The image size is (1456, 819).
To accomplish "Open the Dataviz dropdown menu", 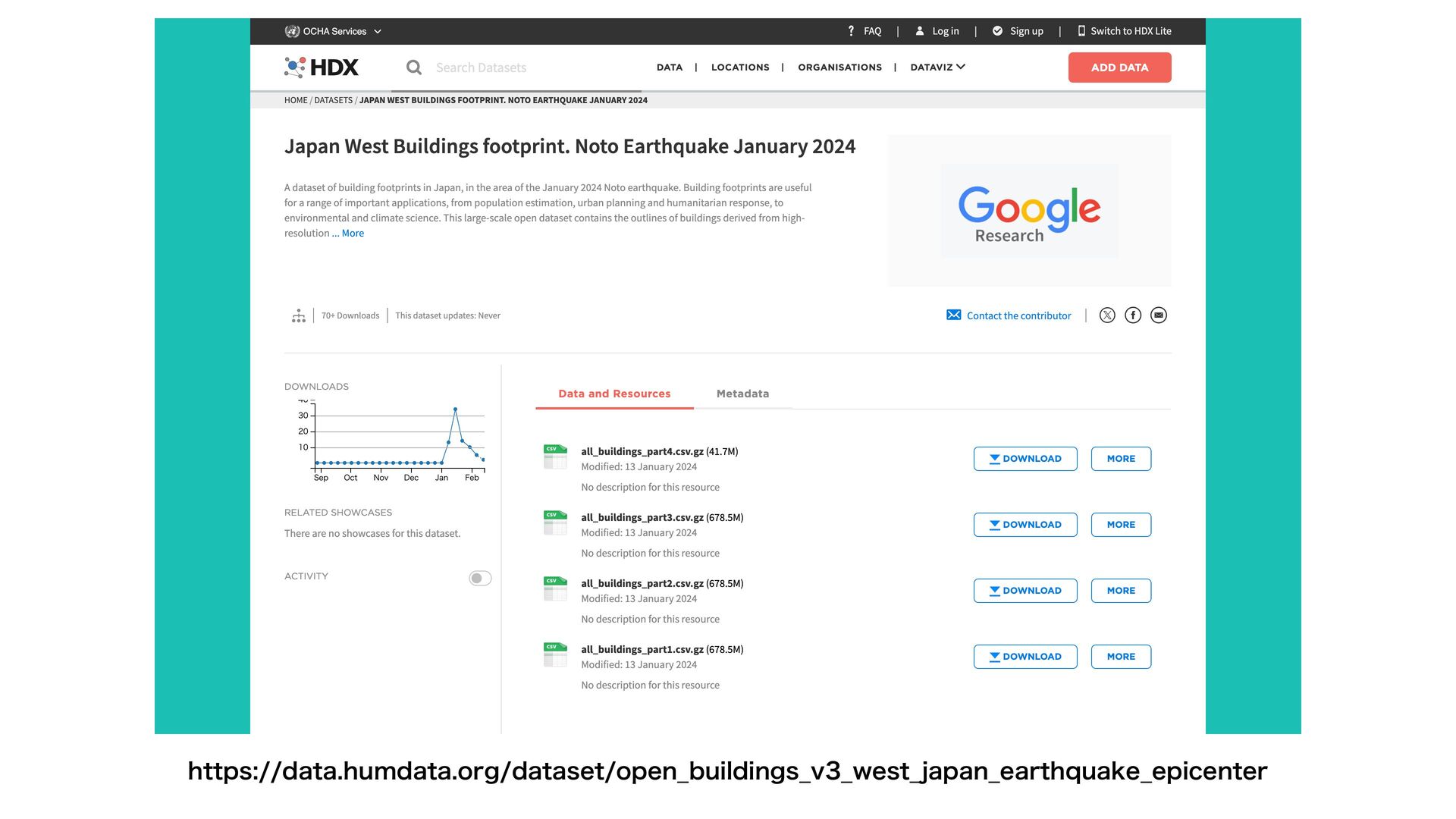I will click(x=937, y=67).
